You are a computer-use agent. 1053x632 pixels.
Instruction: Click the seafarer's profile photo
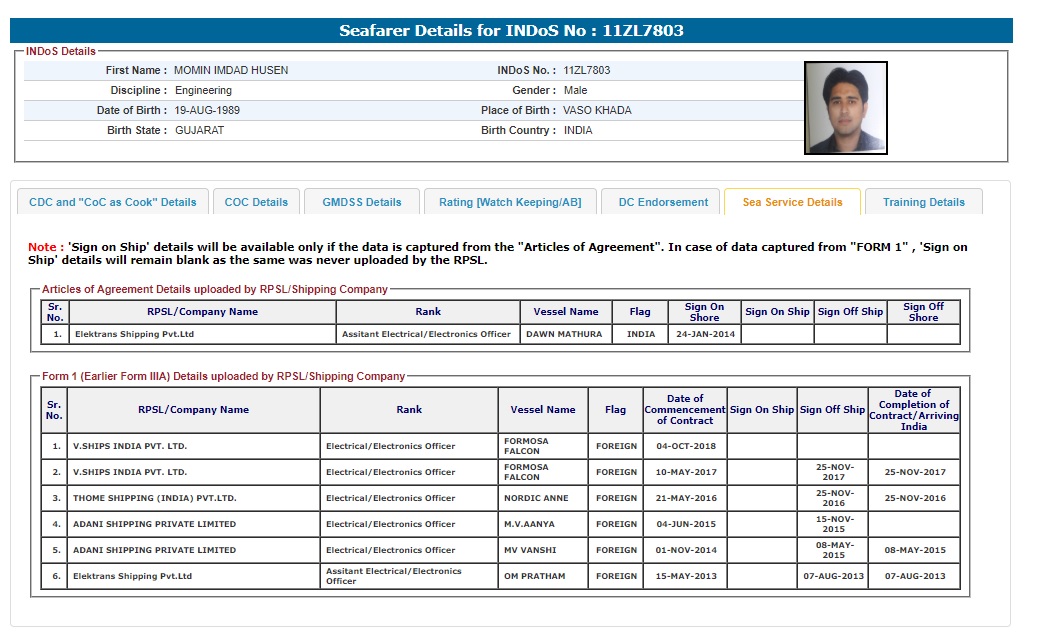tap(845, 108)
